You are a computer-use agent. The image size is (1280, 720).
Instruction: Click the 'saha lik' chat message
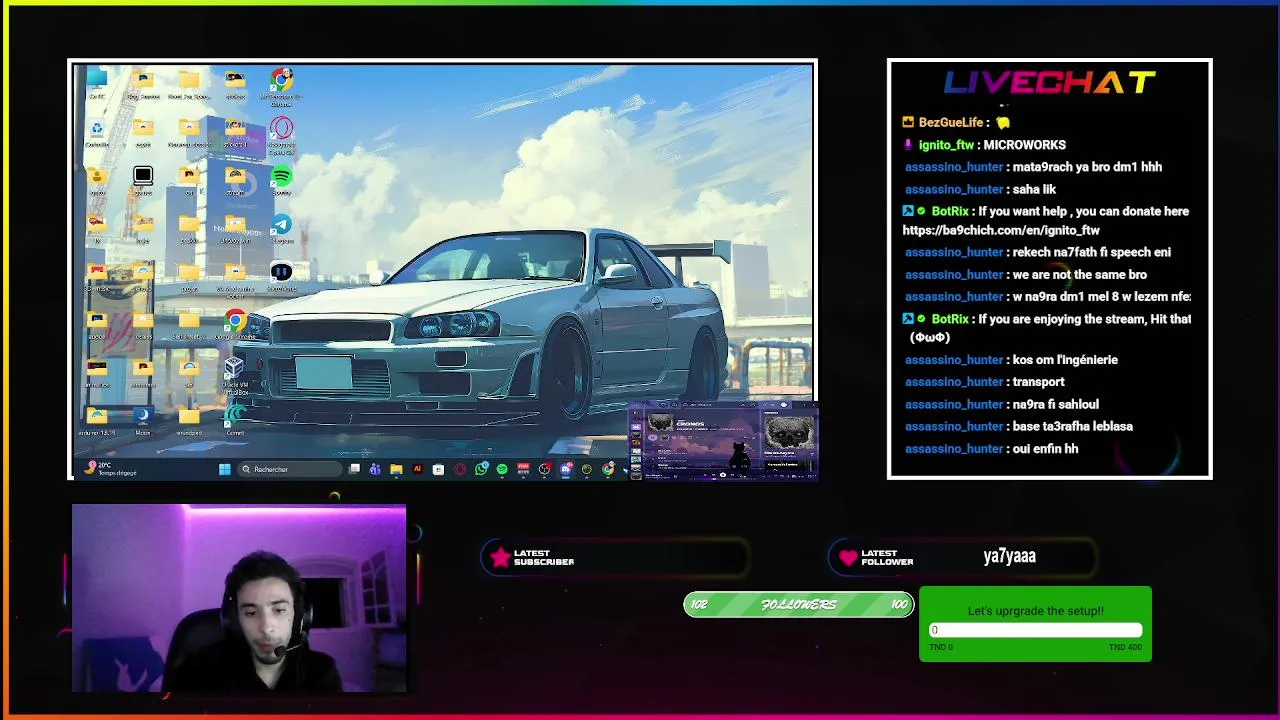[x=1034, y=189]
